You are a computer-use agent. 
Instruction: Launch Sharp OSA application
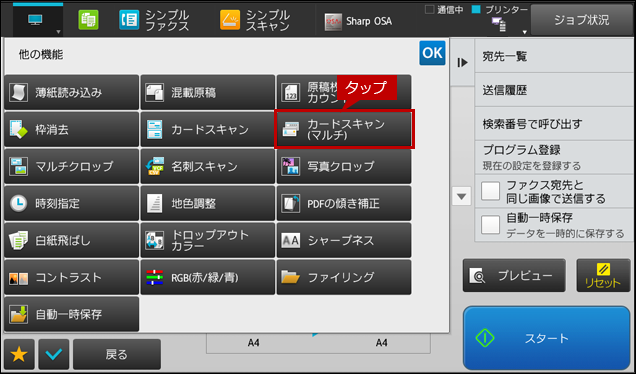[359, 21]
